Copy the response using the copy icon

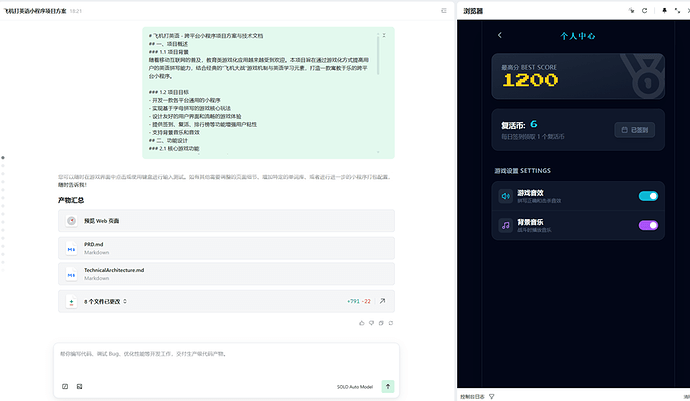pos(383,323)
